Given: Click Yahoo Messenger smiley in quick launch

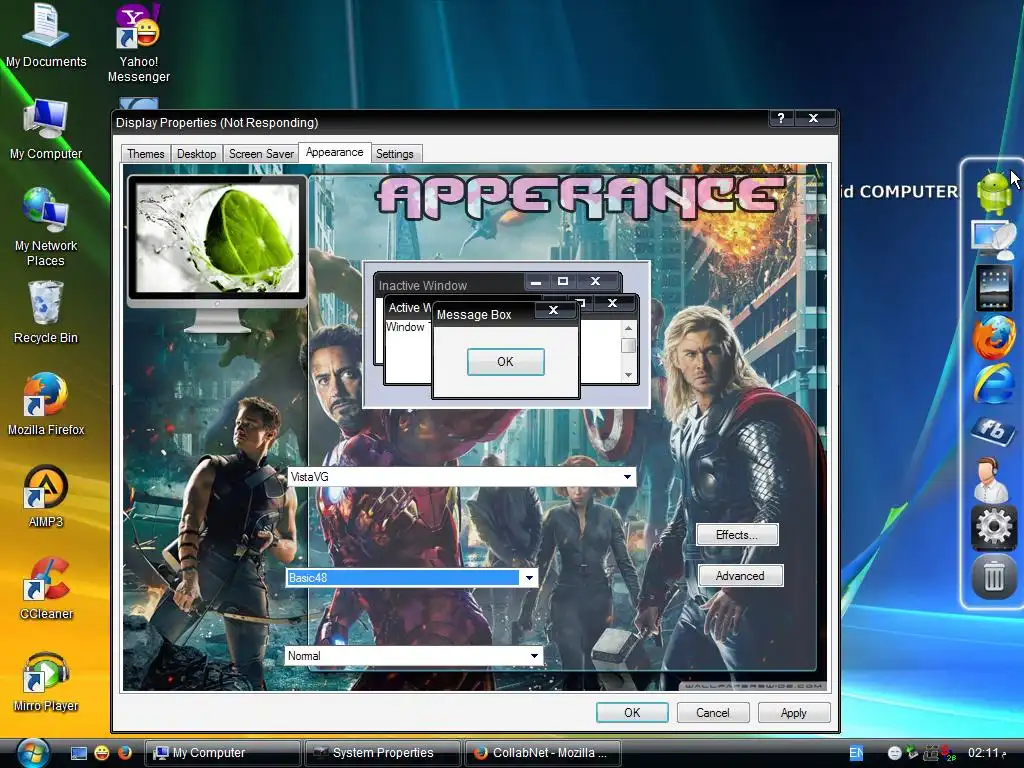Looking at the screenshot, I should pyautogui.click(x=102, y=753).
